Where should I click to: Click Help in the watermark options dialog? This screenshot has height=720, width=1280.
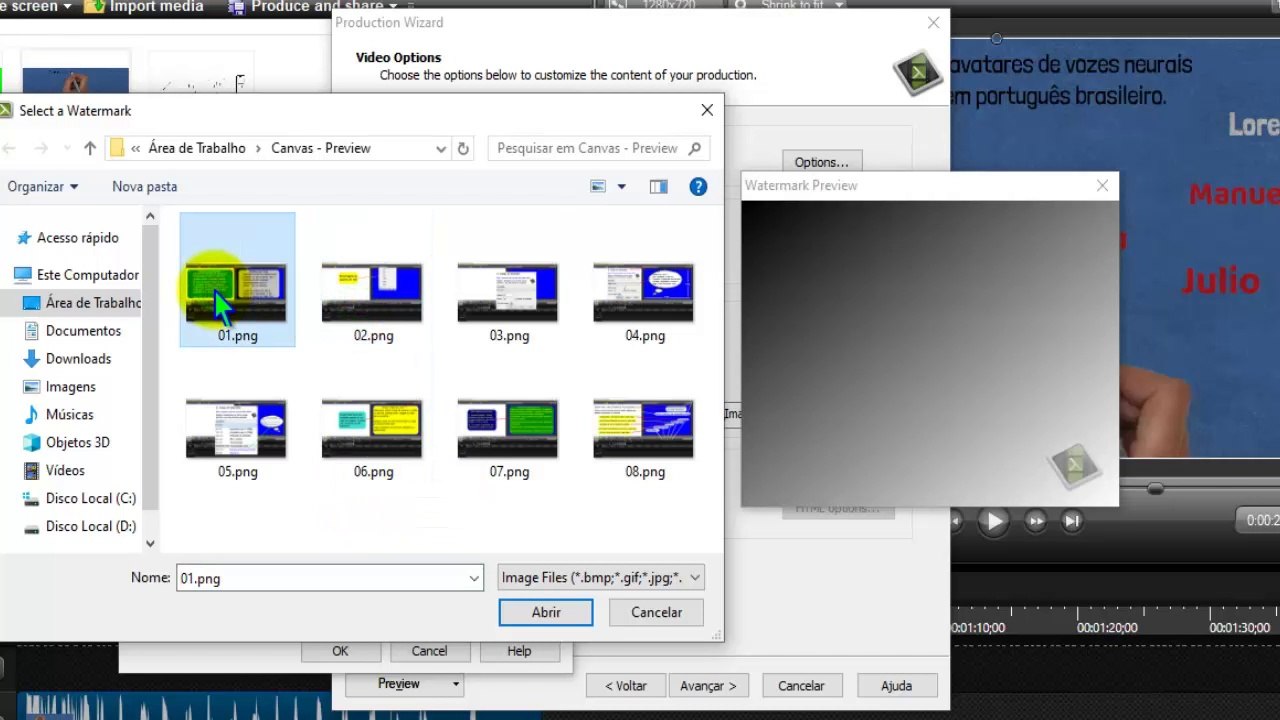(x=519, y=651)
